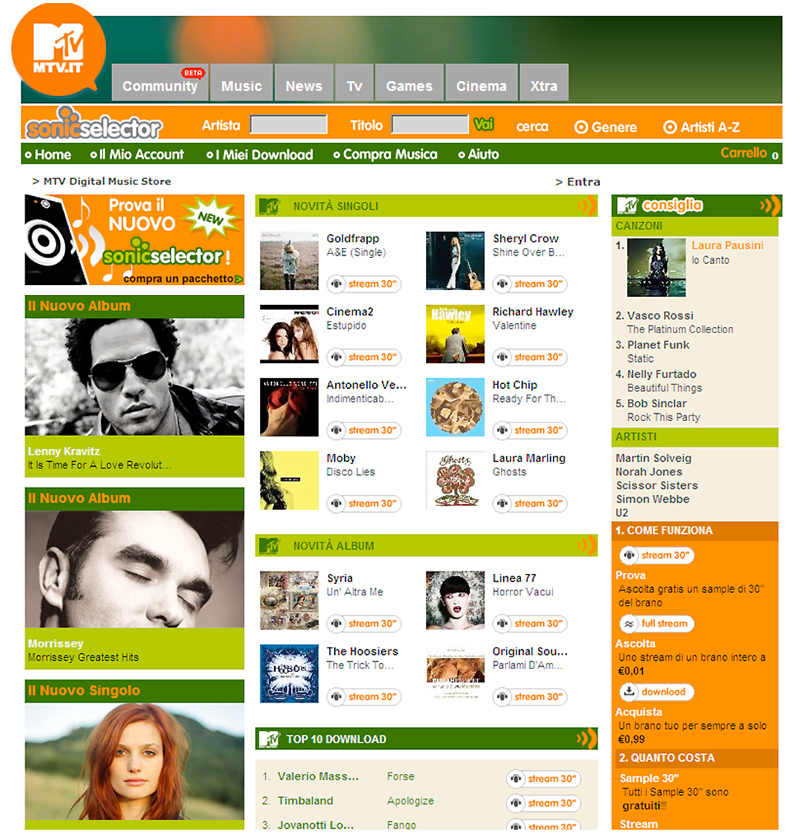Select the Artisti A-Z search option
Image resolution: width=800 pixels, height=833 pixels.
701,128
